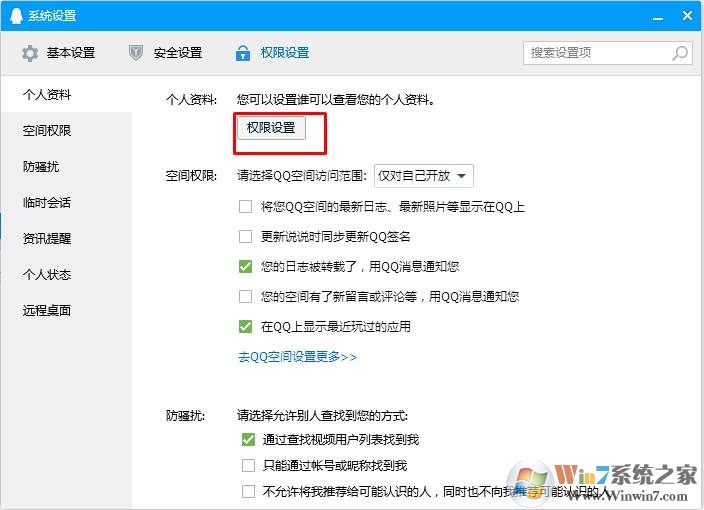Check 不允许将我推荐给可能认识的人 option

(248, 491)
